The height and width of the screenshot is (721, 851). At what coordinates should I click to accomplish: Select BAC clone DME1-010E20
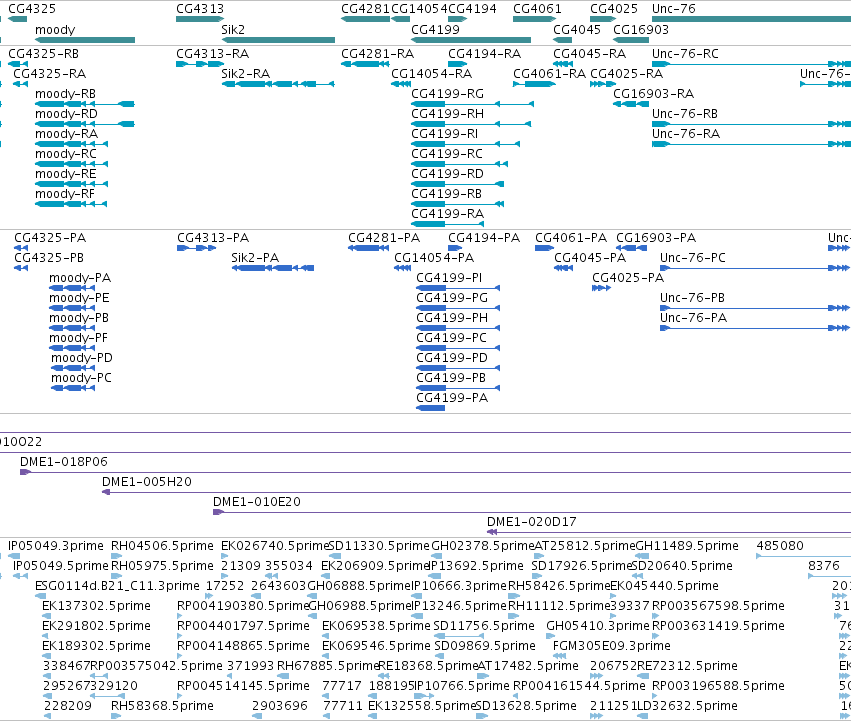point(532,512)
